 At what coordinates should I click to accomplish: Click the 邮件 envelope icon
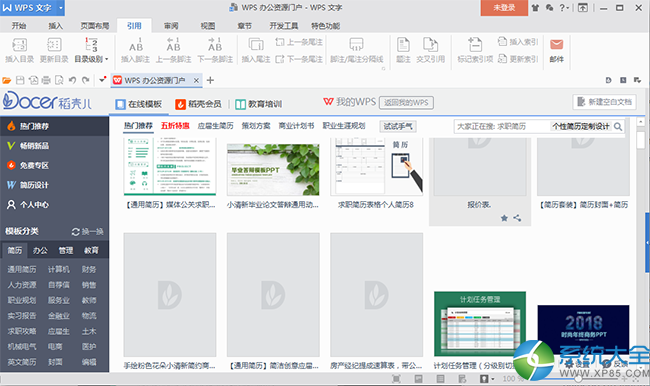click(556, 45)
